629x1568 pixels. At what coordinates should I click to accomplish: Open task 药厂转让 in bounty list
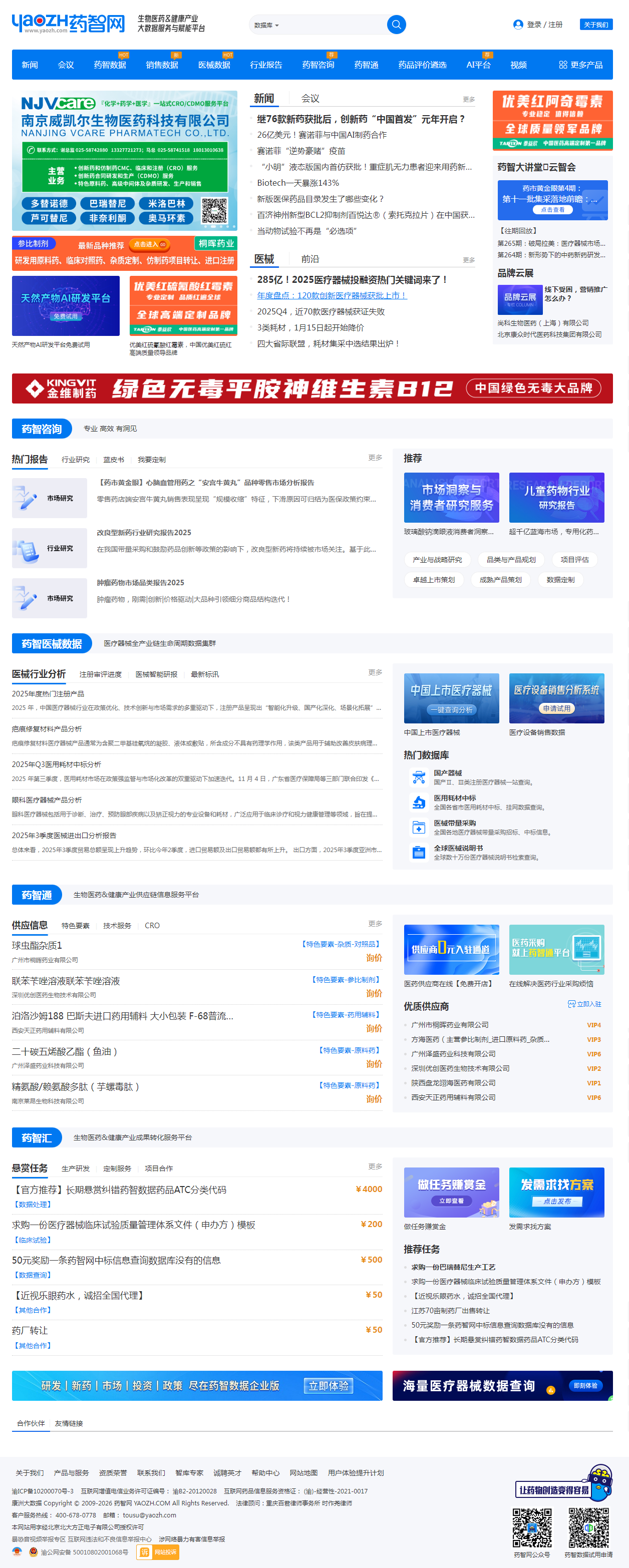coord(30,1331)
